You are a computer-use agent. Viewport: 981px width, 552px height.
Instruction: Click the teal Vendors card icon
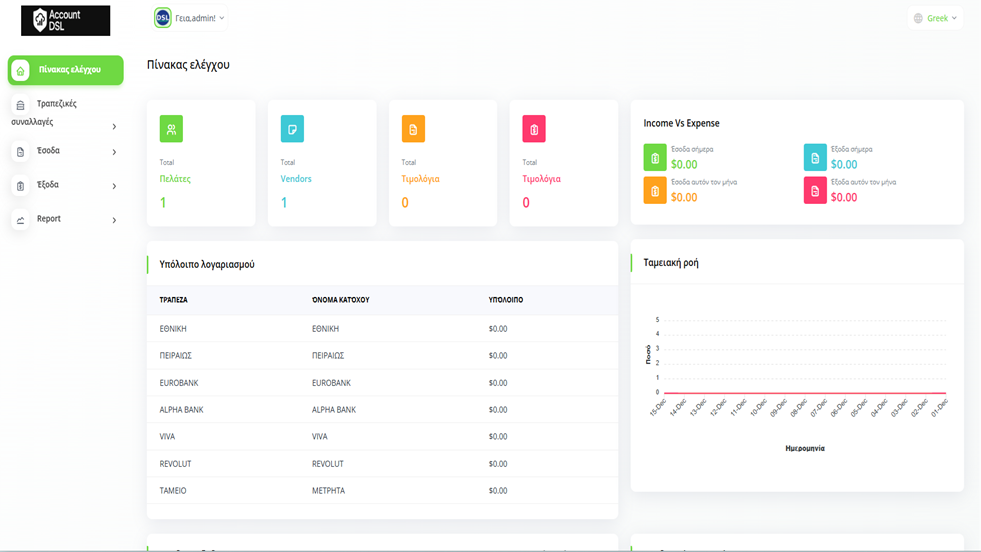(292, 129)
